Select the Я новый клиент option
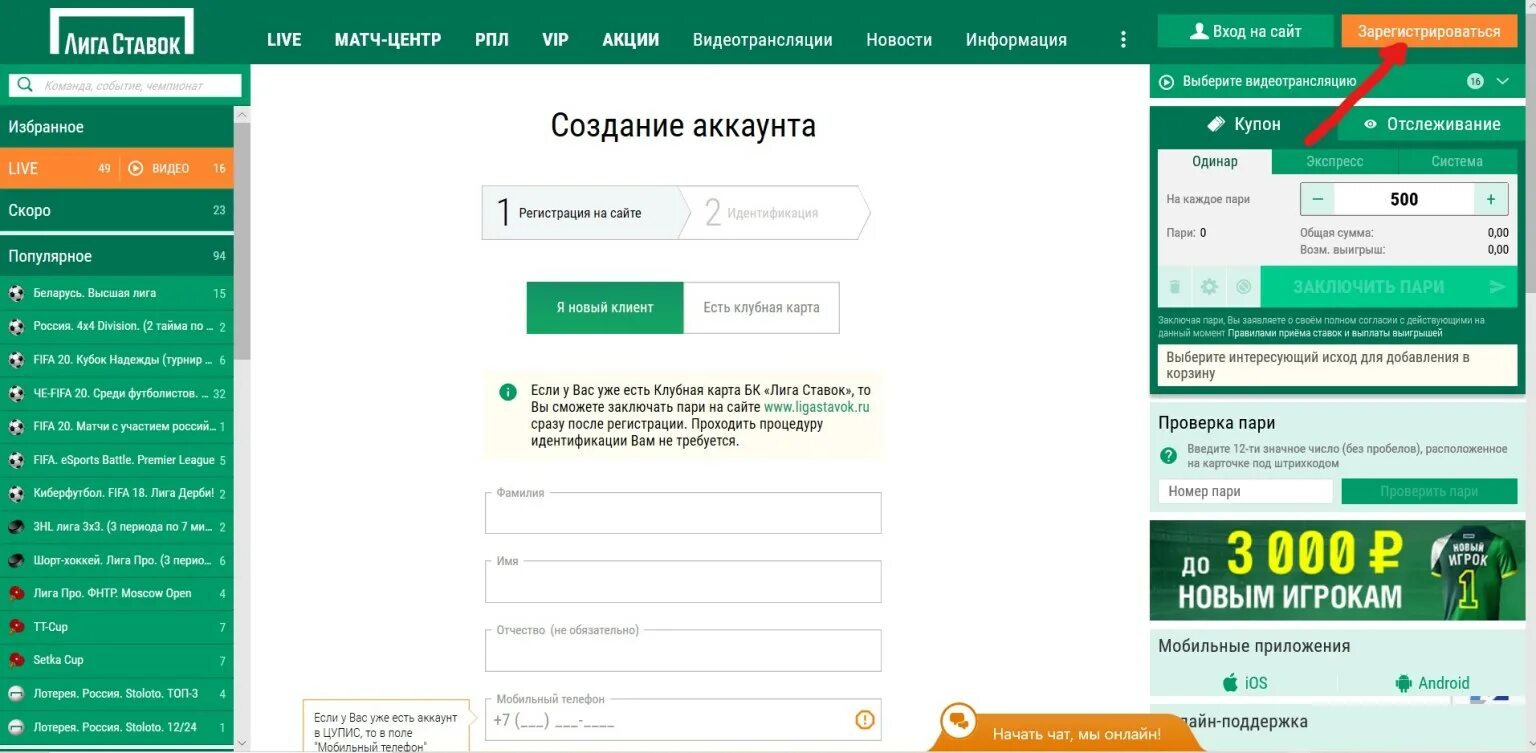 (605, 307)
